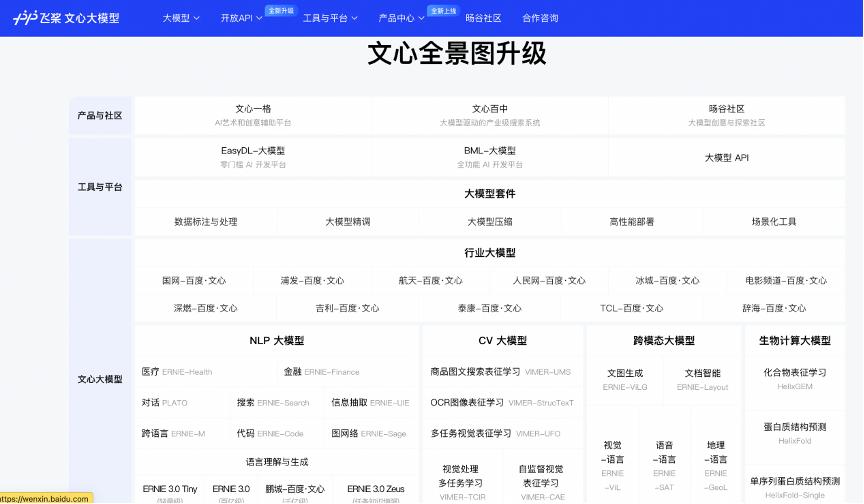
Task: Open 多任务视觉表征学习 VIMER-UFO
Action: click(x=495, y=433)
